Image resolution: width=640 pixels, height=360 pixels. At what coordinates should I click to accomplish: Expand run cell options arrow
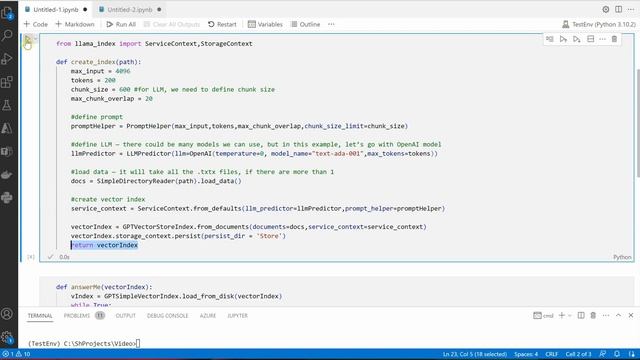tap(36, 39)
